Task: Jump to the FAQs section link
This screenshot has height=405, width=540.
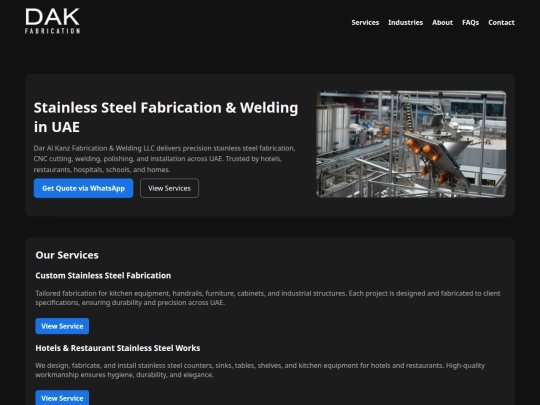Action: (470, 22)
